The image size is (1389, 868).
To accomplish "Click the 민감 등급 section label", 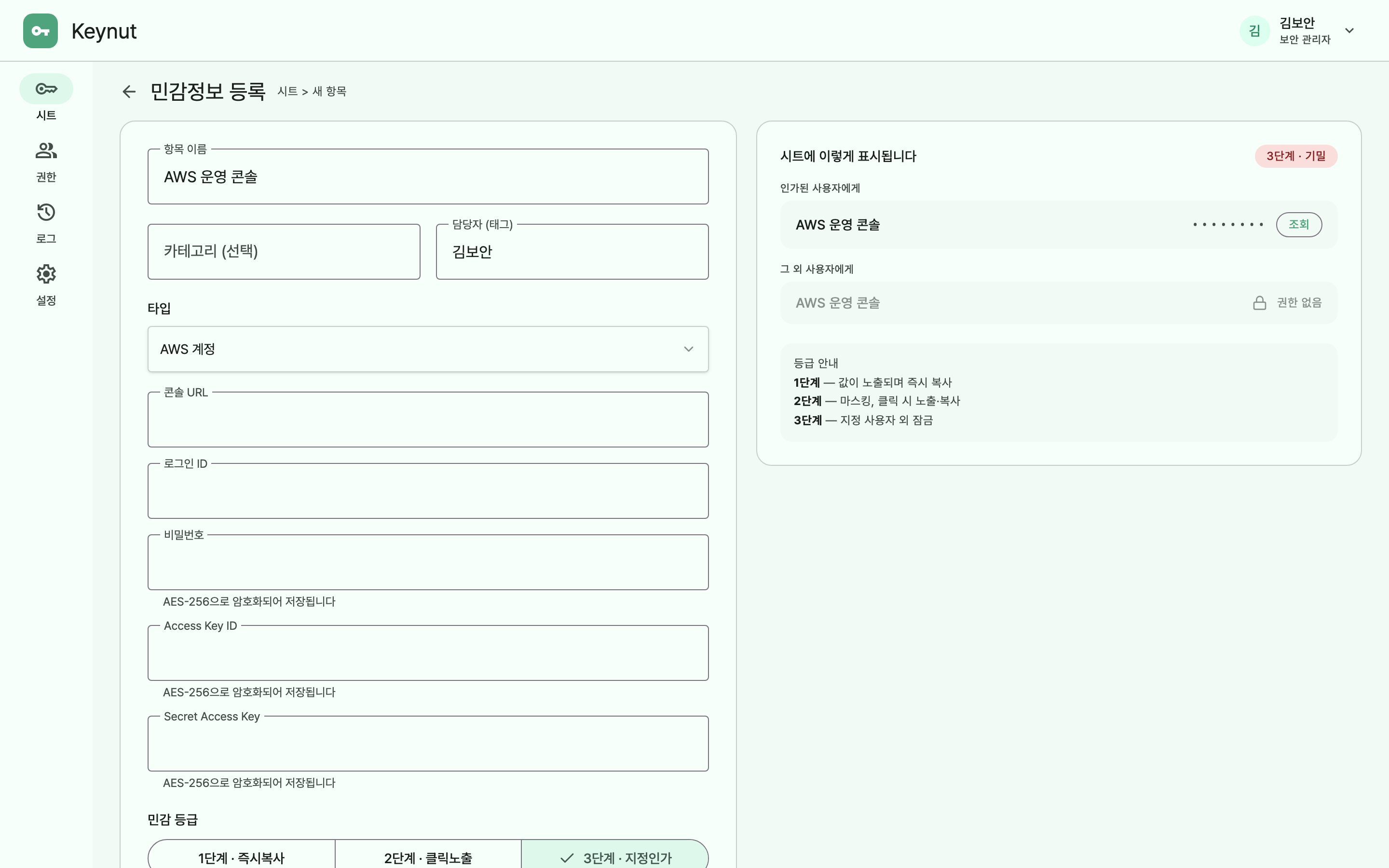I will [173, 819].
